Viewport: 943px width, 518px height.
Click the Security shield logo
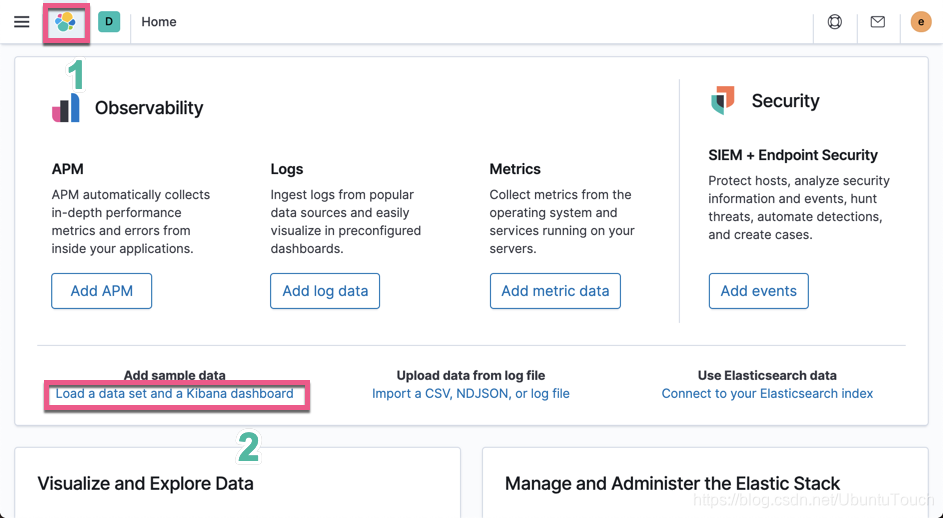click(723, 100)
